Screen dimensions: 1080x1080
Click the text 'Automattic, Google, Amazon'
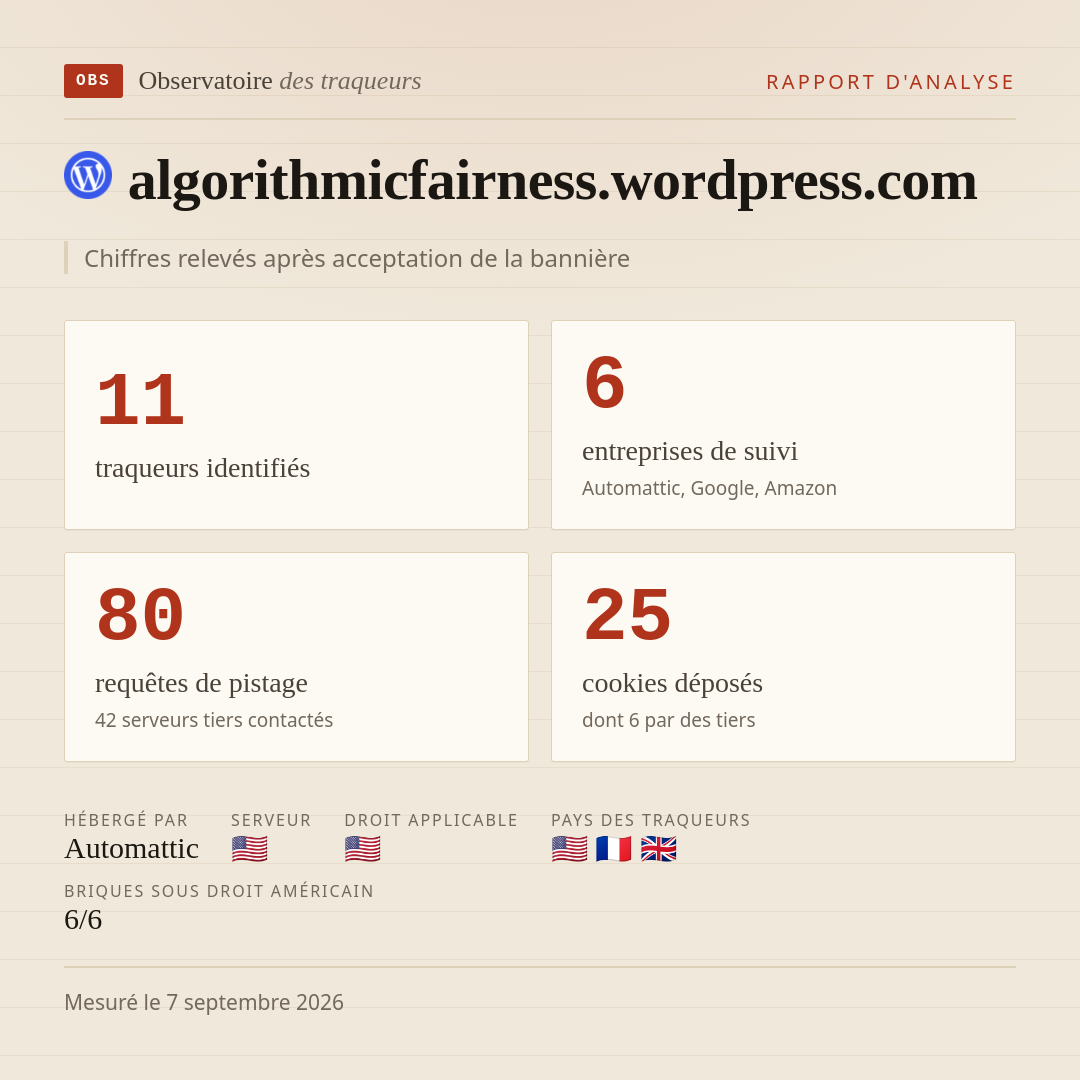709,488
